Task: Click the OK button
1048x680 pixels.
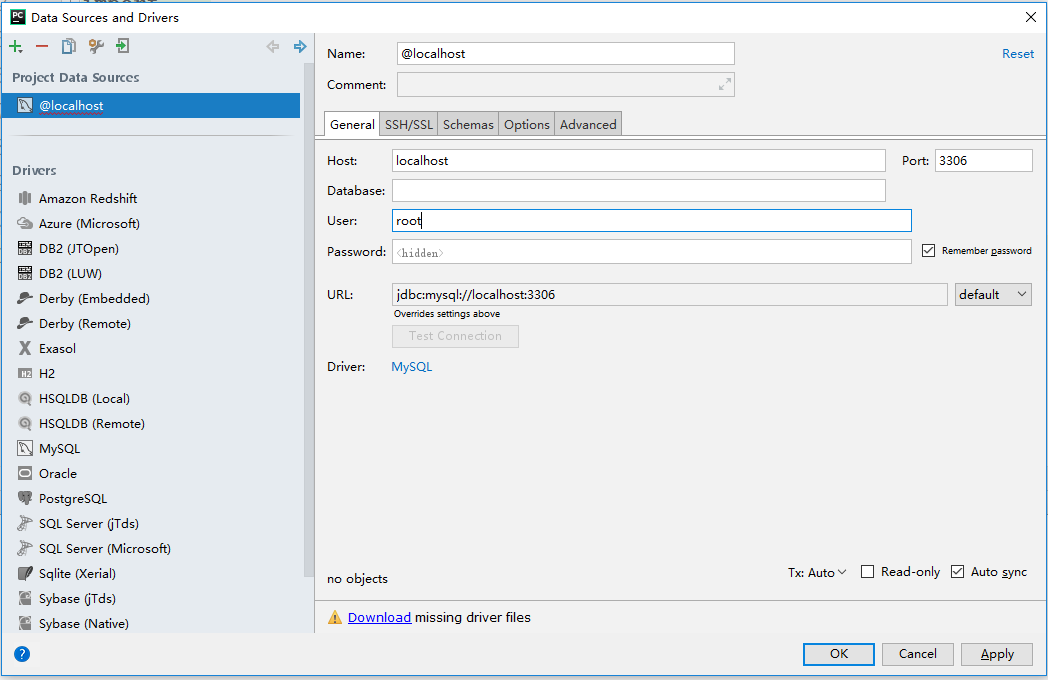Action: tap(839, 654)
